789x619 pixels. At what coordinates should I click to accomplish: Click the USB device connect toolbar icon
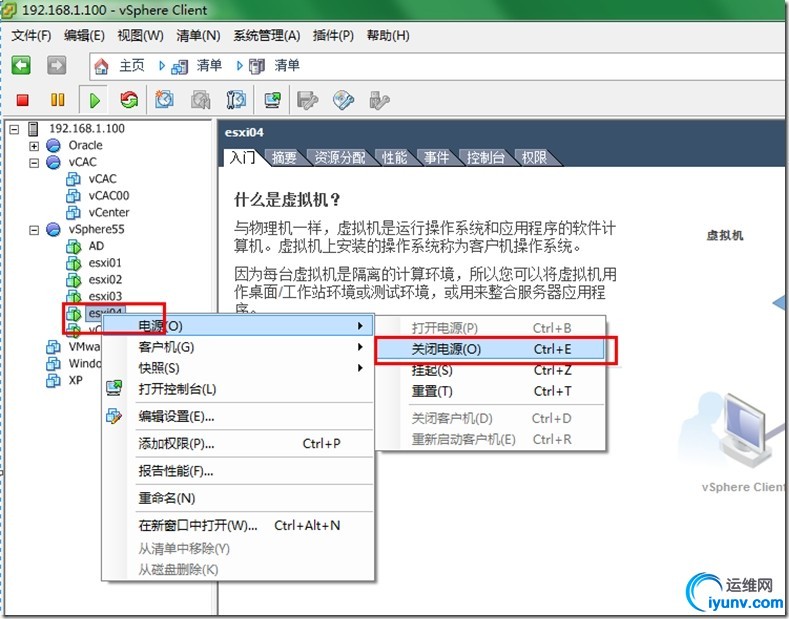(379, 100)
